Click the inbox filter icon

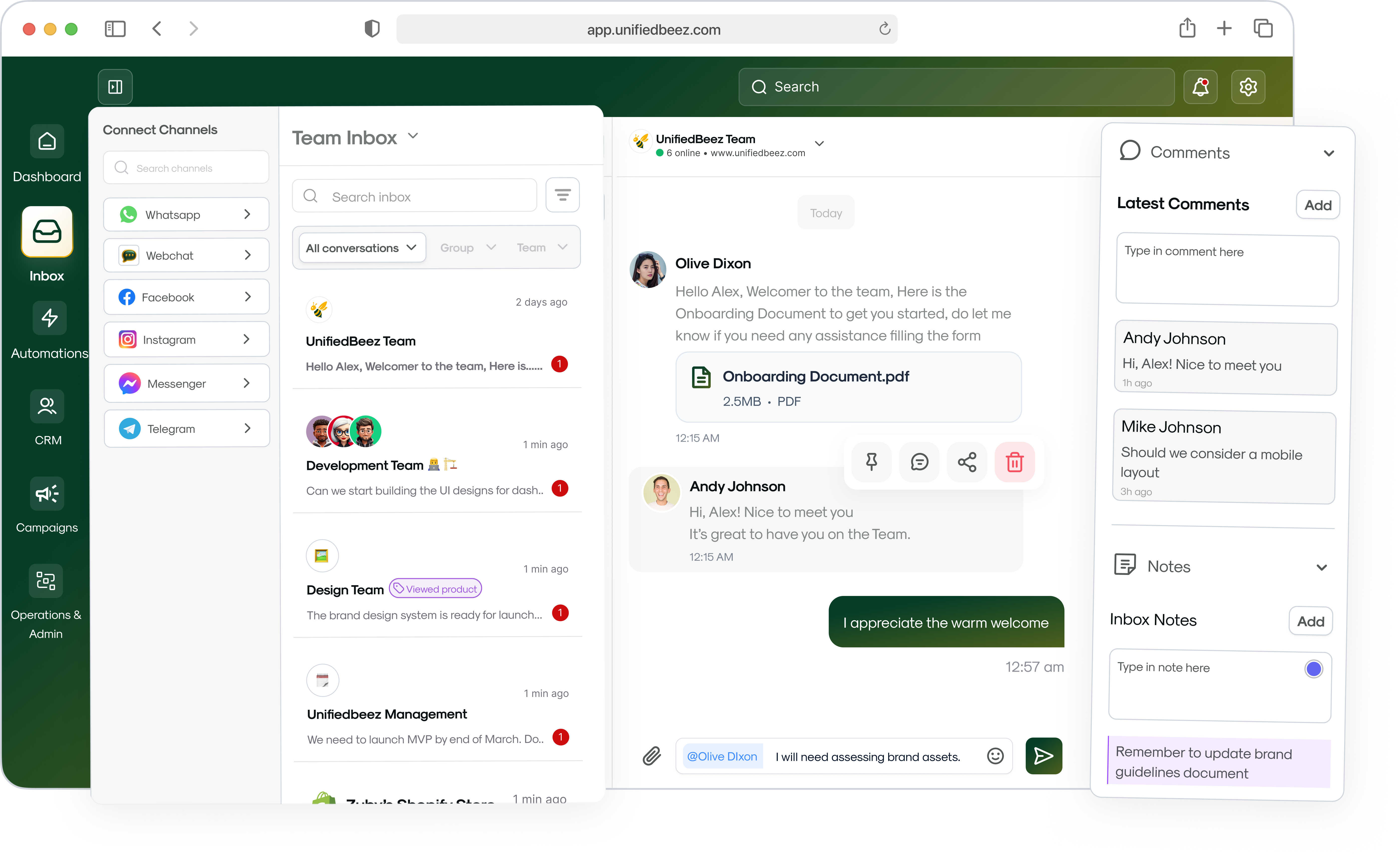coord(562,195)
